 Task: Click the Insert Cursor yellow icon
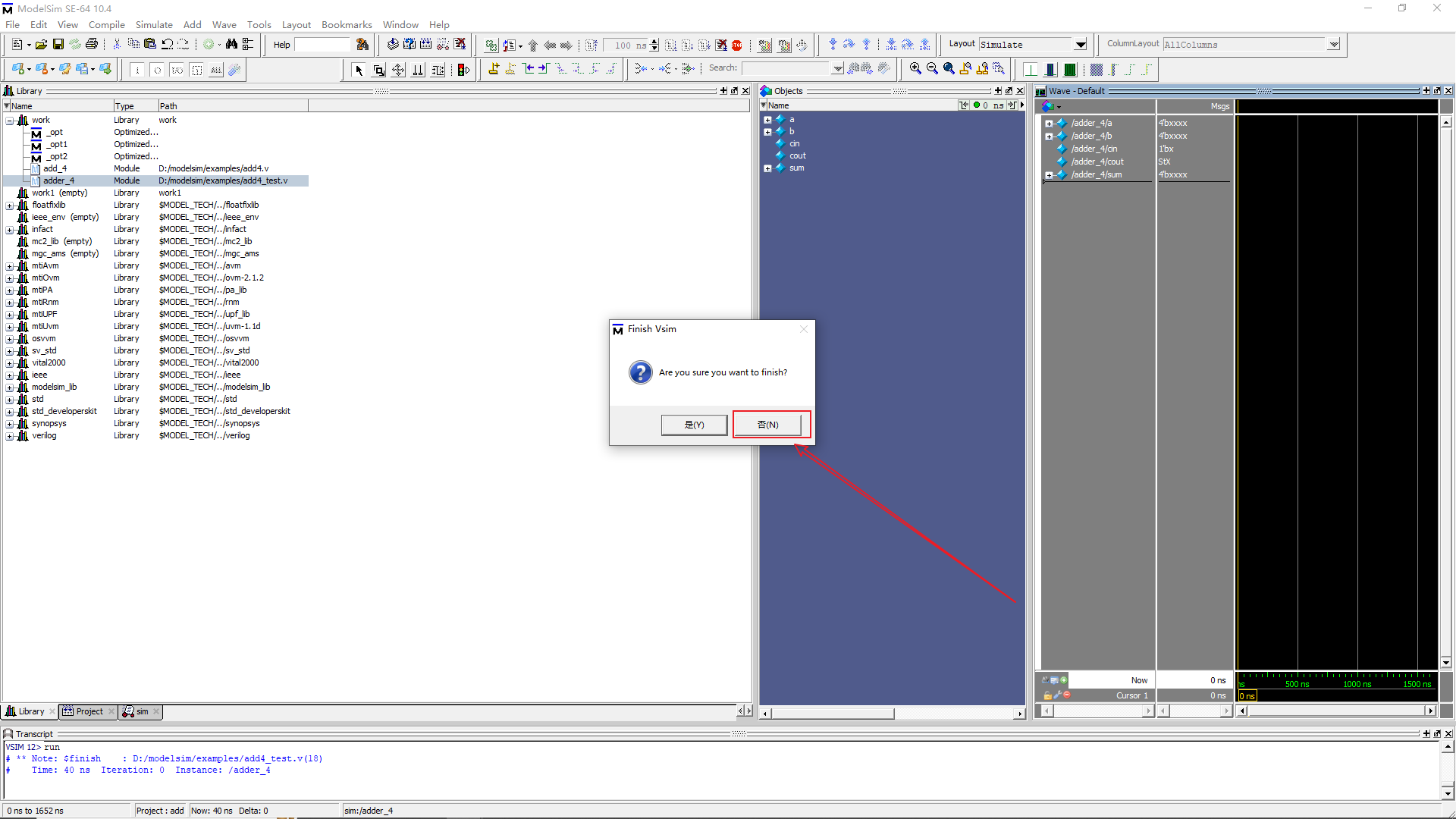[x=494, y=69]
